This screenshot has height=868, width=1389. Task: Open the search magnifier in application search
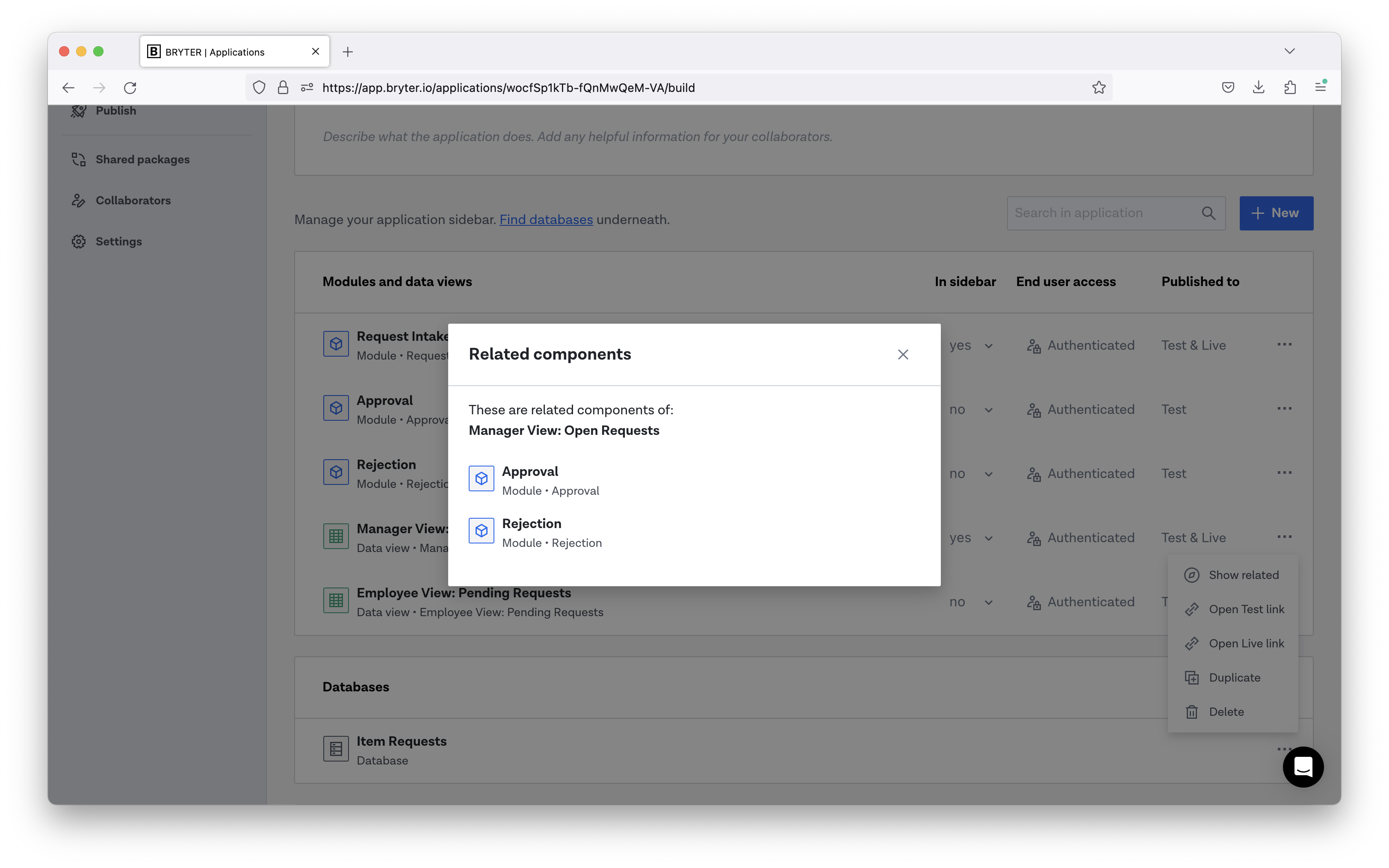pos(1209,213)
